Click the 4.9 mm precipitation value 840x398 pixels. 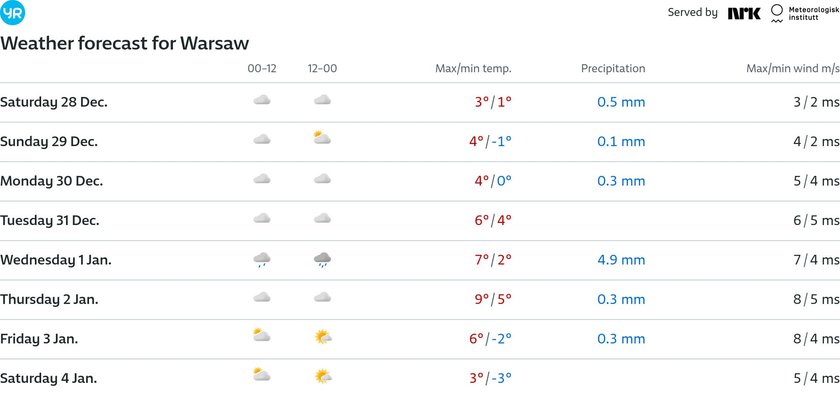pyautogui.click(x=621, y=260)
